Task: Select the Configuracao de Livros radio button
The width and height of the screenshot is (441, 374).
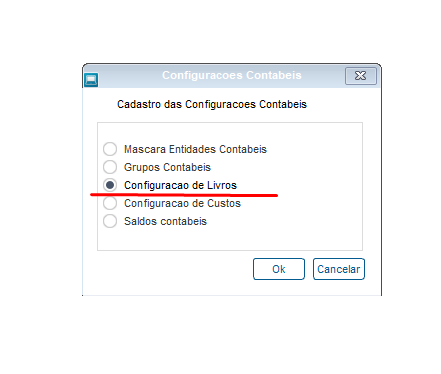Action: pyautogui.click(x=110, y=185)
